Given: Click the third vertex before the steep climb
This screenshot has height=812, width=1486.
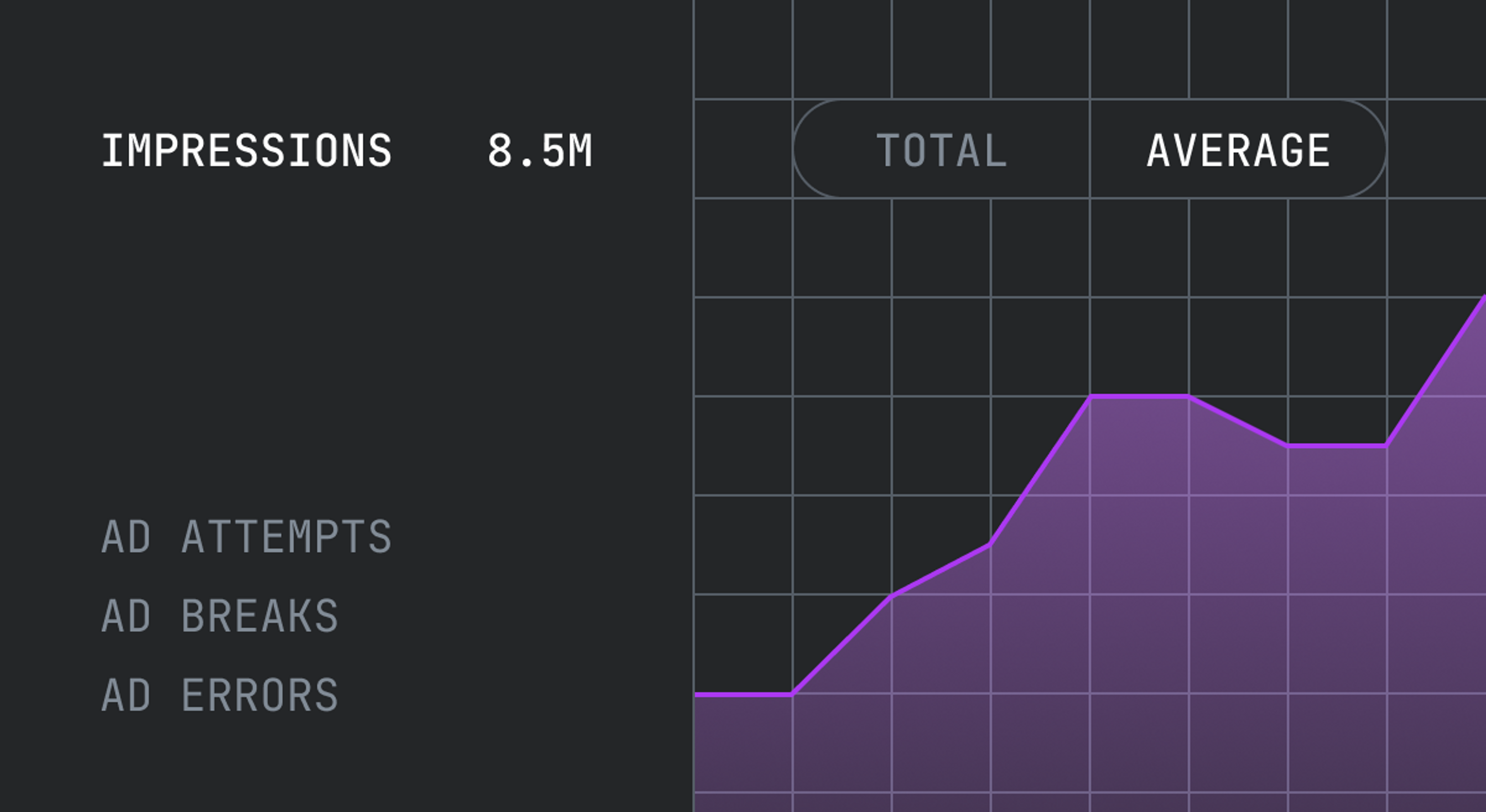Looking at the screenshot, I should 991,544.
